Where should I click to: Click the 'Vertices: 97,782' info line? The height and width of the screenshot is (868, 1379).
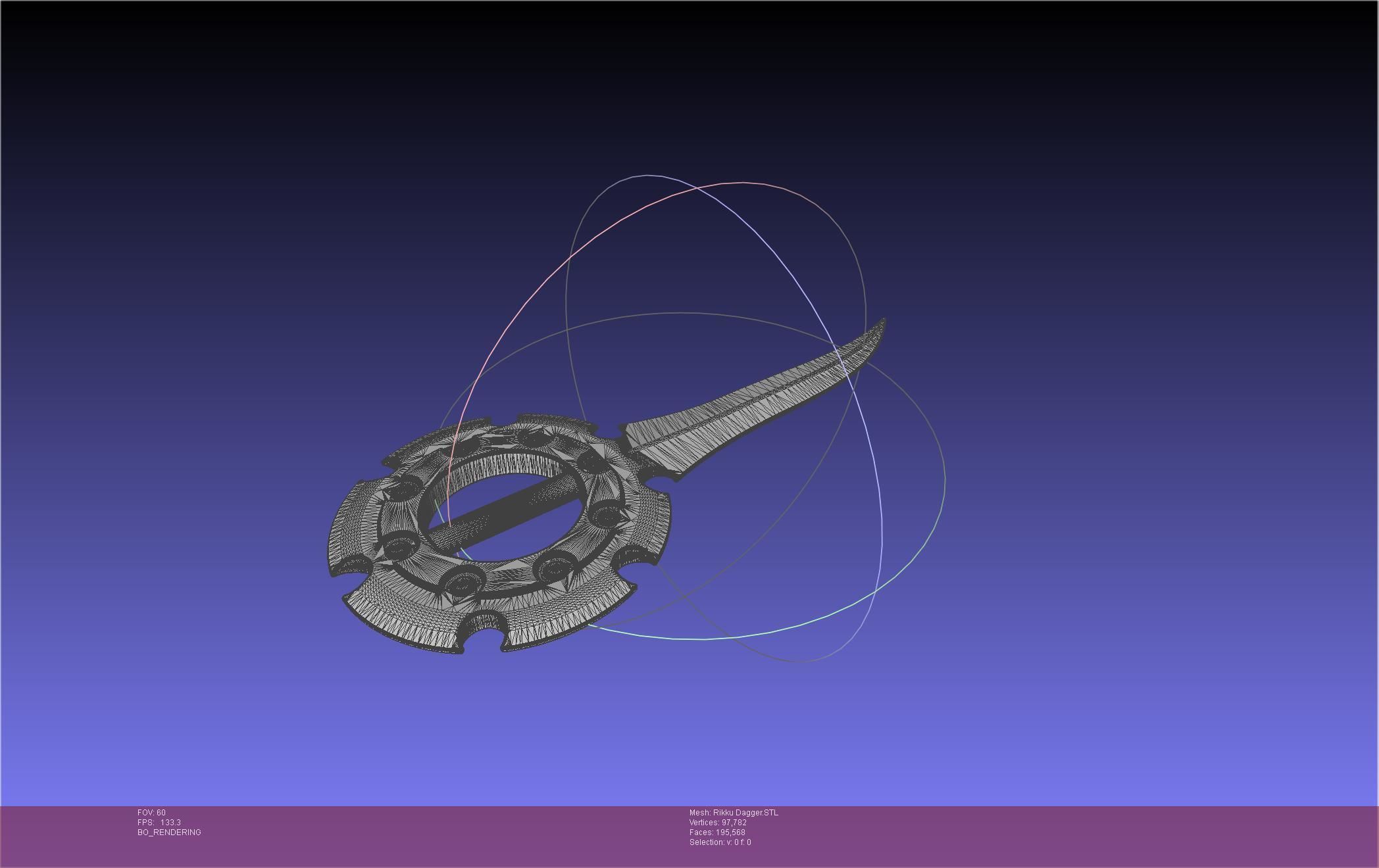(718, 823)
